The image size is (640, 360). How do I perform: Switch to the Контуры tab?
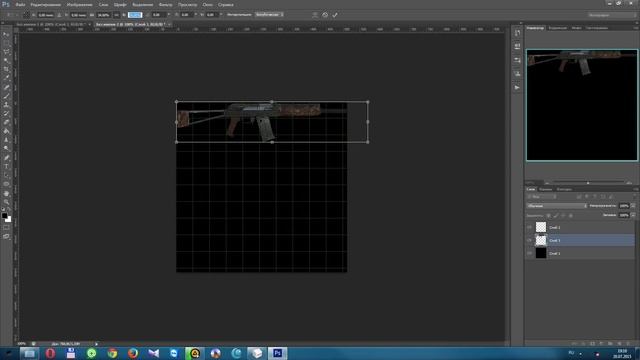[x=564, y=189]
